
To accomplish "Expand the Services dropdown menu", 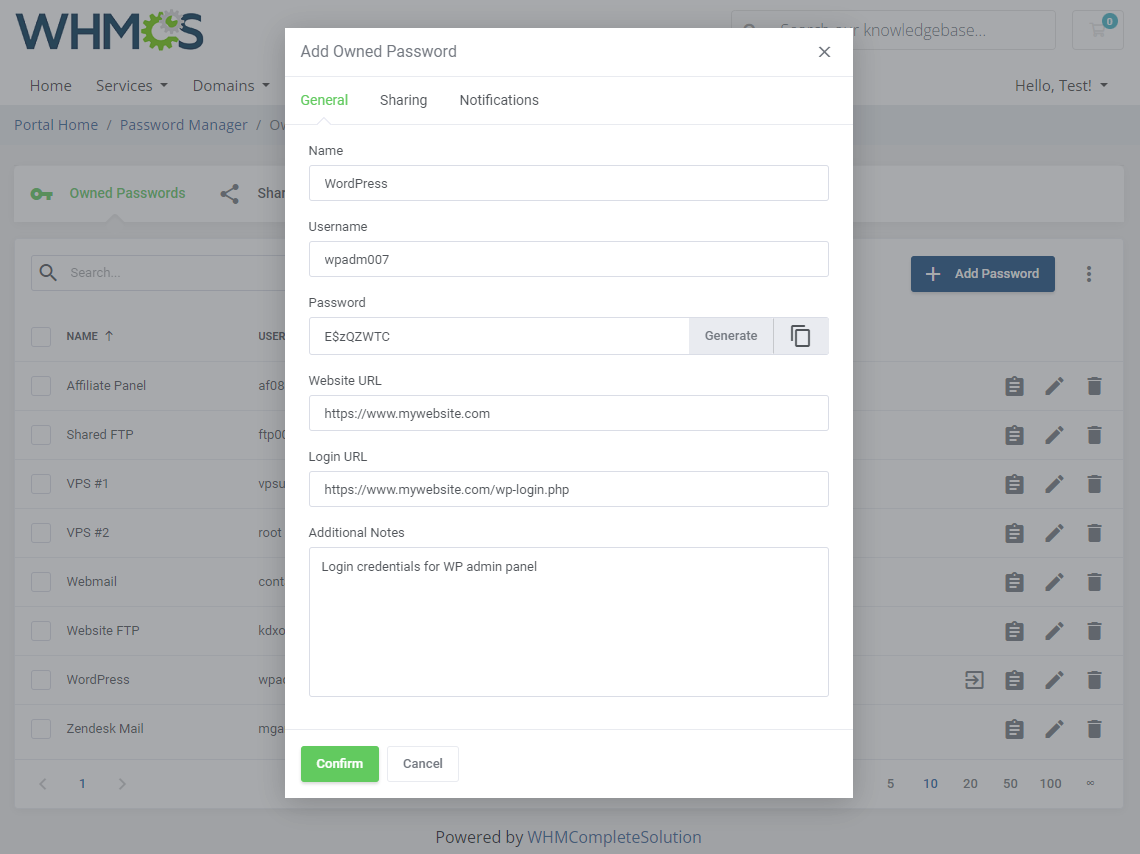I will [132, 86].
